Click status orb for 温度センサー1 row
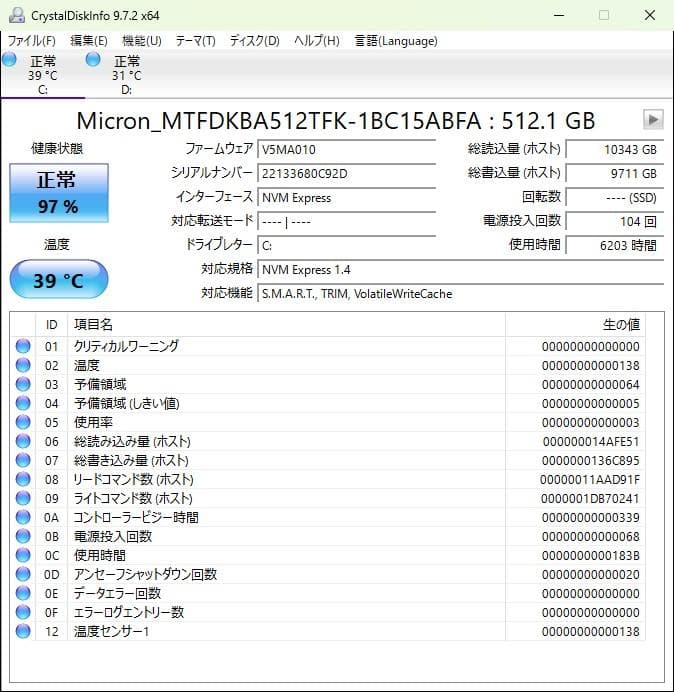The width and height of the screenshot is (674, 692). (x=23, y=631)
